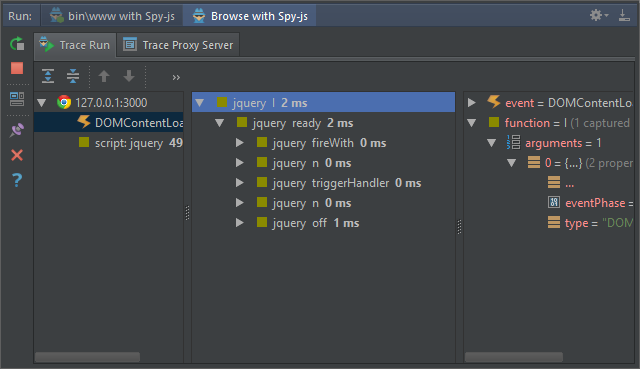Image resolution: width=640 pixels, height=369 pixels.
Task: Click the Collapse All toolbar icon
Action: click(73, 76)
